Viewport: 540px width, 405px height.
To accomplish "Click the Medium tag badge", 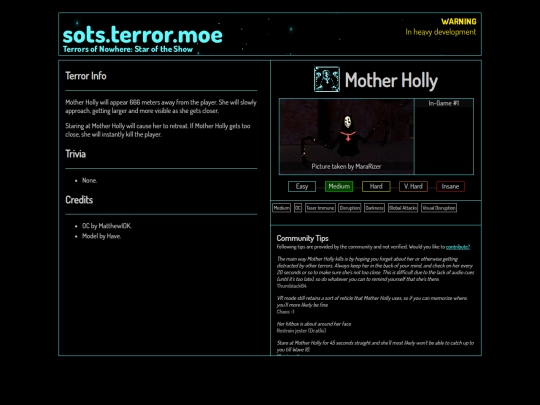I will pos(281,208).
